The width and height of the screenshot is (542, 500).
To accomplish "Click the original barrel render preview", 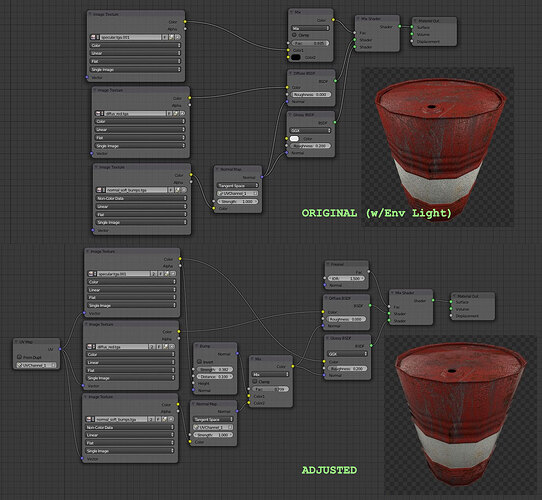I will tap(437, 147).
